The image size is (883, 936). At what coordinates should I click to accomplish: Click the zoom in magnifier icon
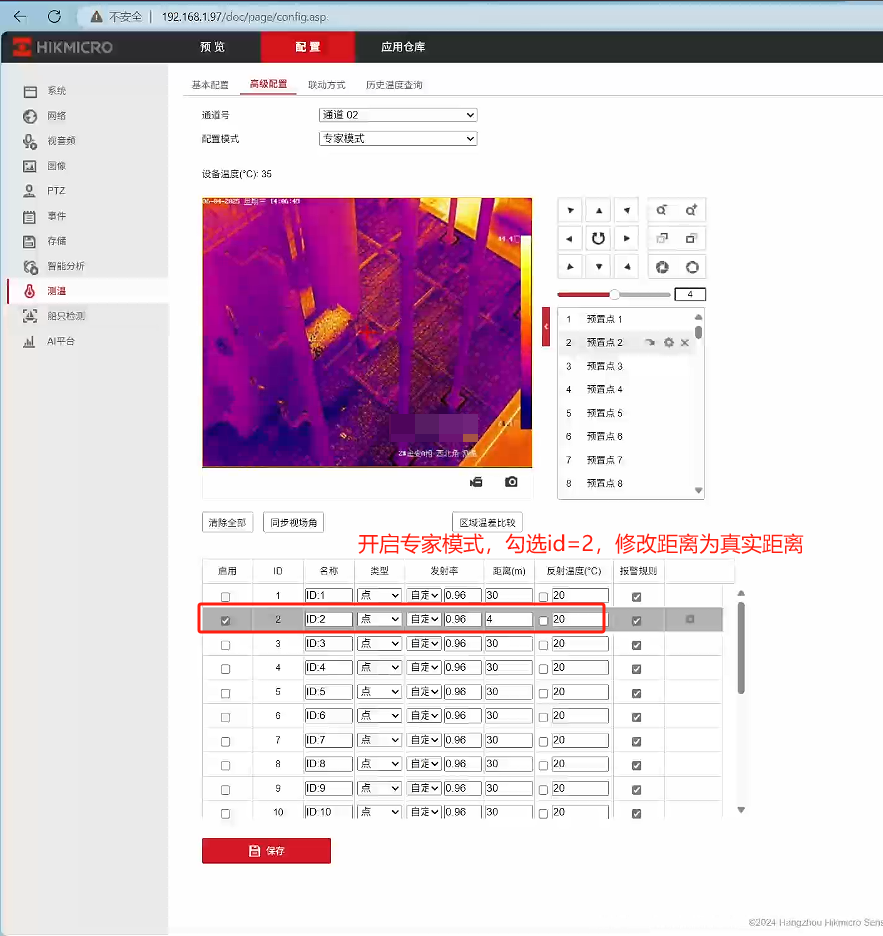690,211
